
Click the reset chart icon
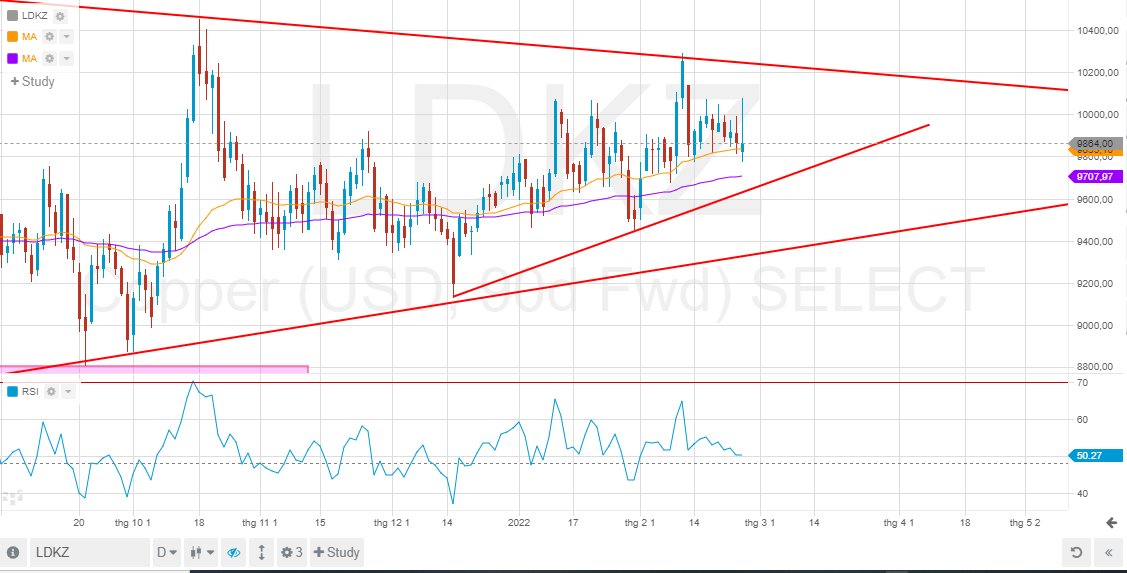click(x=1076, y=553)
